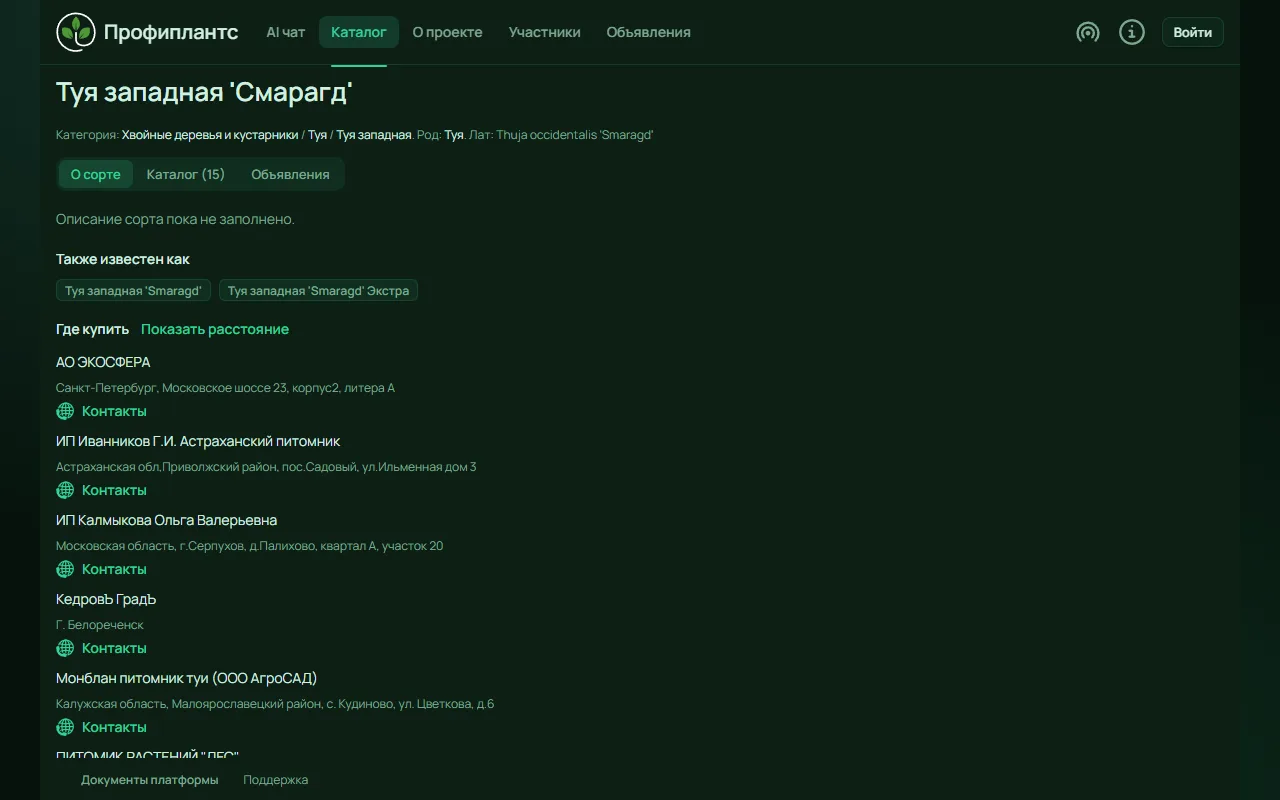The height and width of the screenshot is (800, 1280).
Task: Click address Санкт-Петербург, Московское шоссе 23
Action: point(225,387)
